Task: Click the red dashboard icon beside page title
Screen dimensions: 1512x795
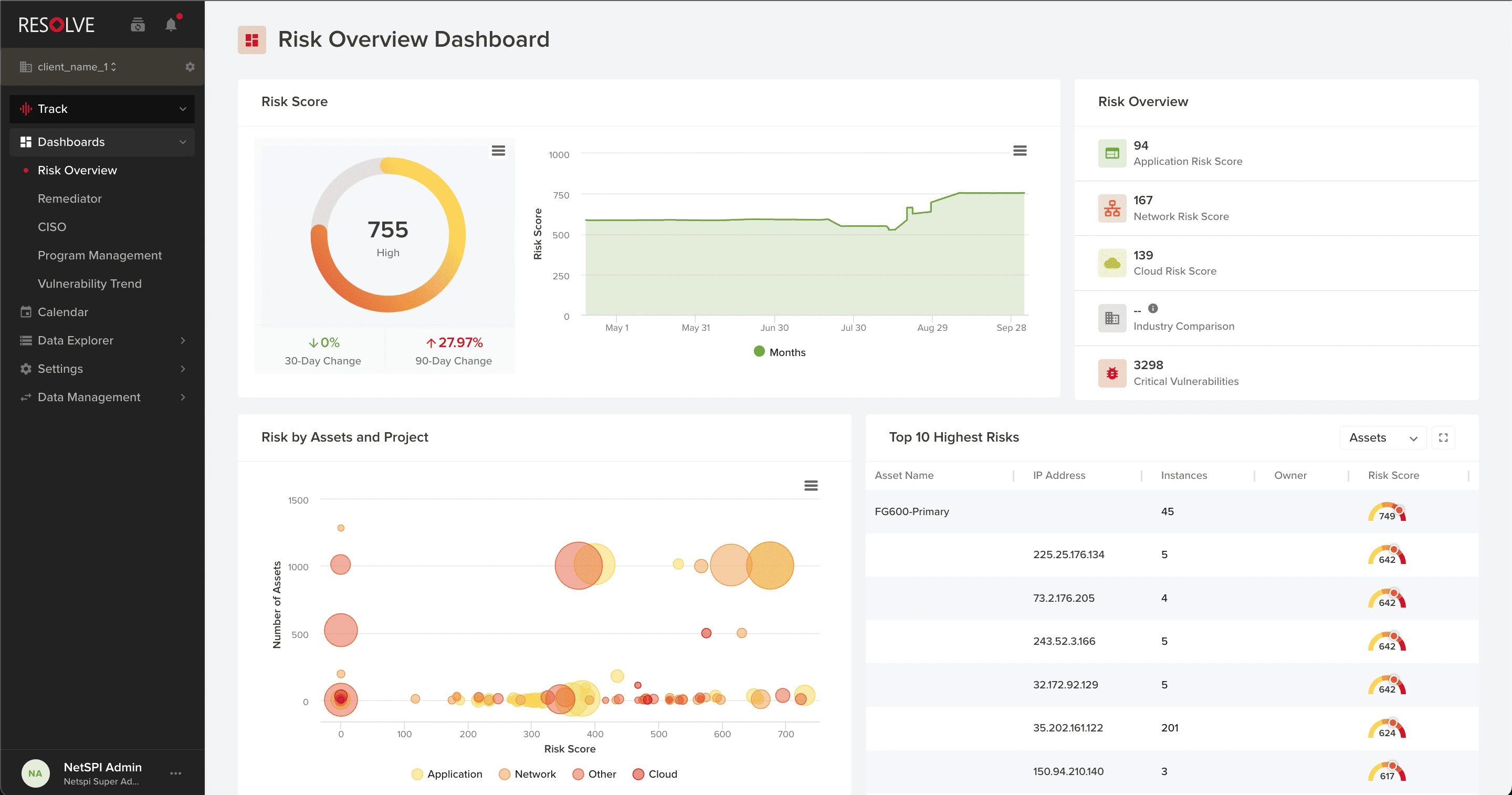Action: tap(252, 40)
